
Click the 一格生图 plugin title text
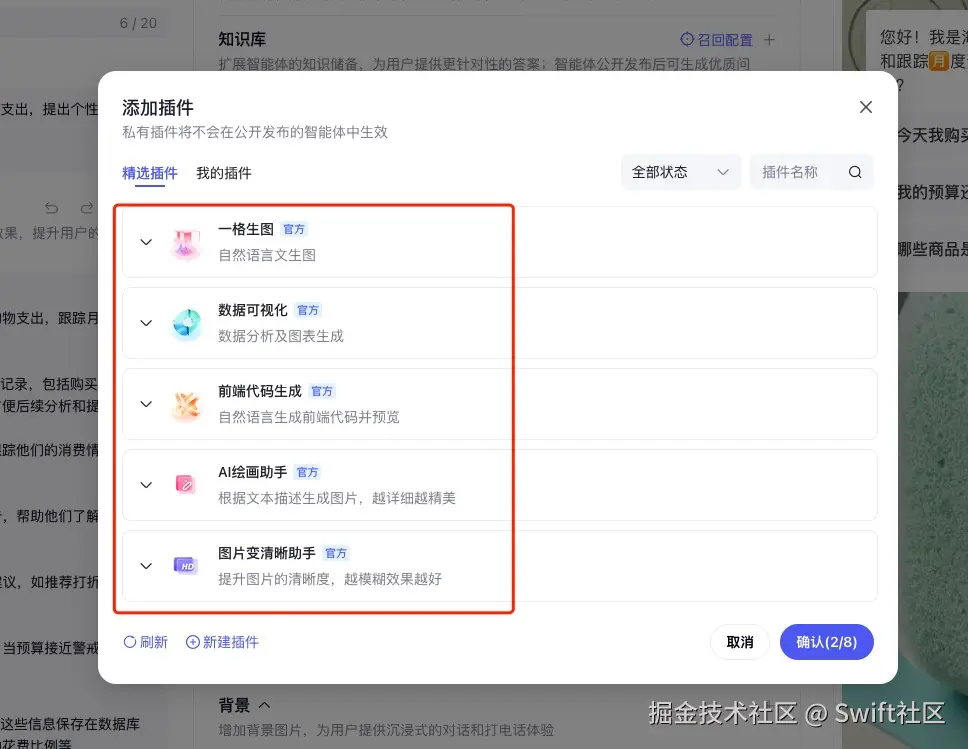[246, 229]
